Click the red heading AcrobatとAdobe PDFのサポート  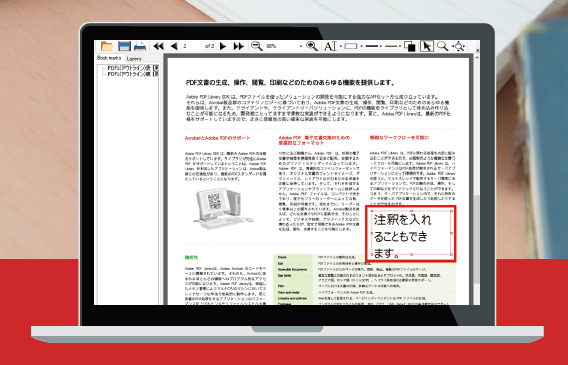point(218,138)
